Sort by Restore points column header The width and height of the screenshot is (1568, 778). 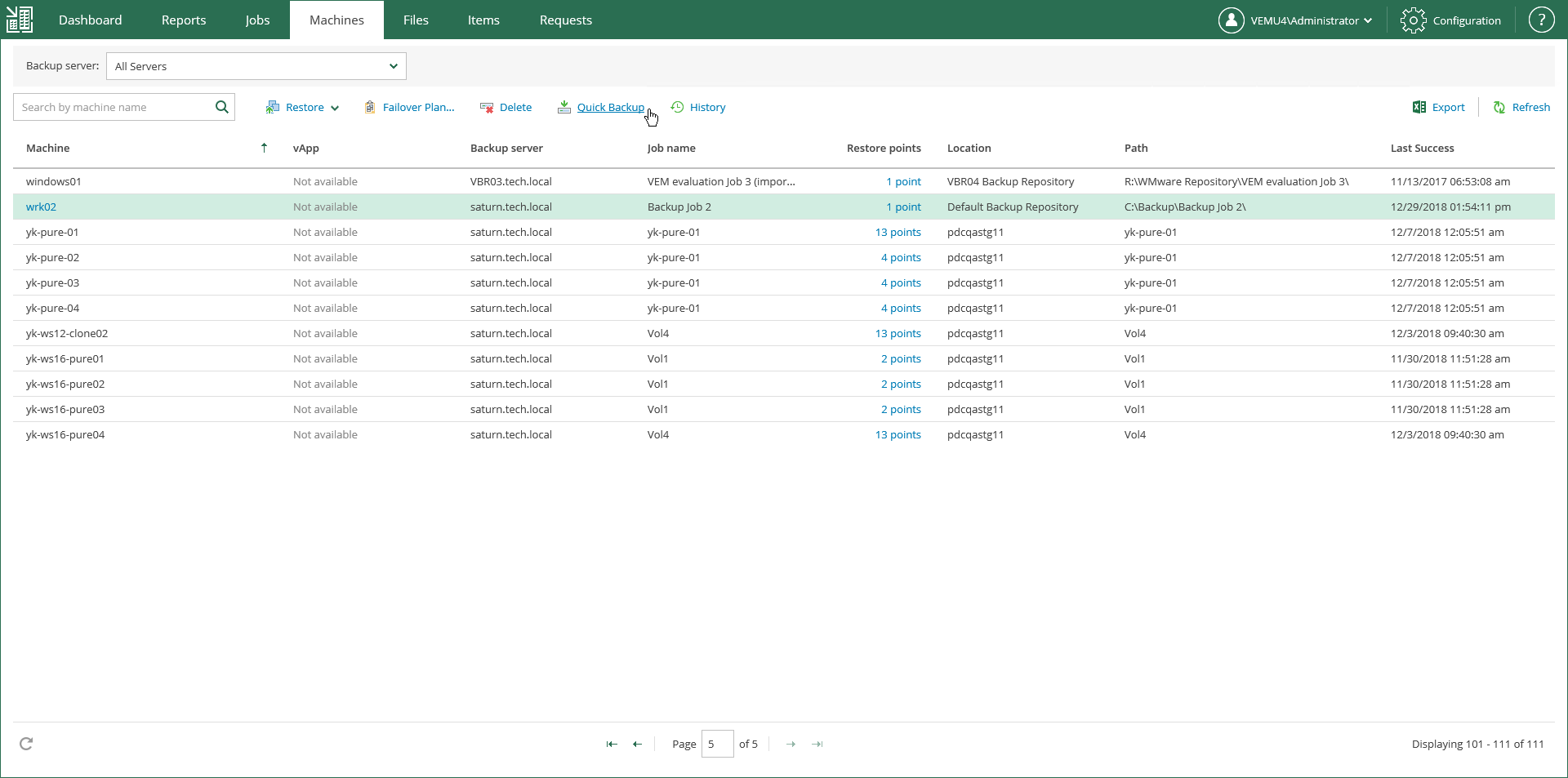(884, 148)
